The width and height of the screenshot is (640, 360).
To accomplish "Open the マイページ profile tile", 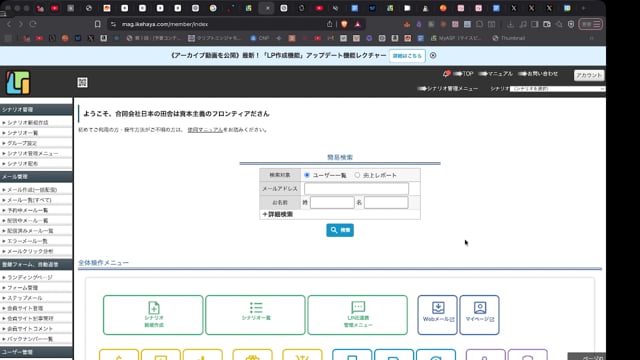I will tap(480, 315).
